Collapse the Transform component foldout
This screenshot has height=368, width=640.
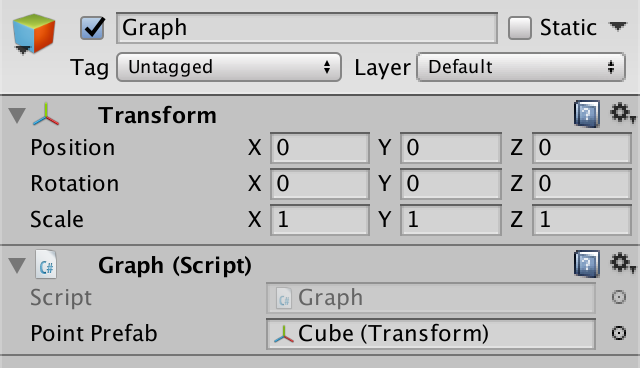pyautogui.click(x=17, y=115)
